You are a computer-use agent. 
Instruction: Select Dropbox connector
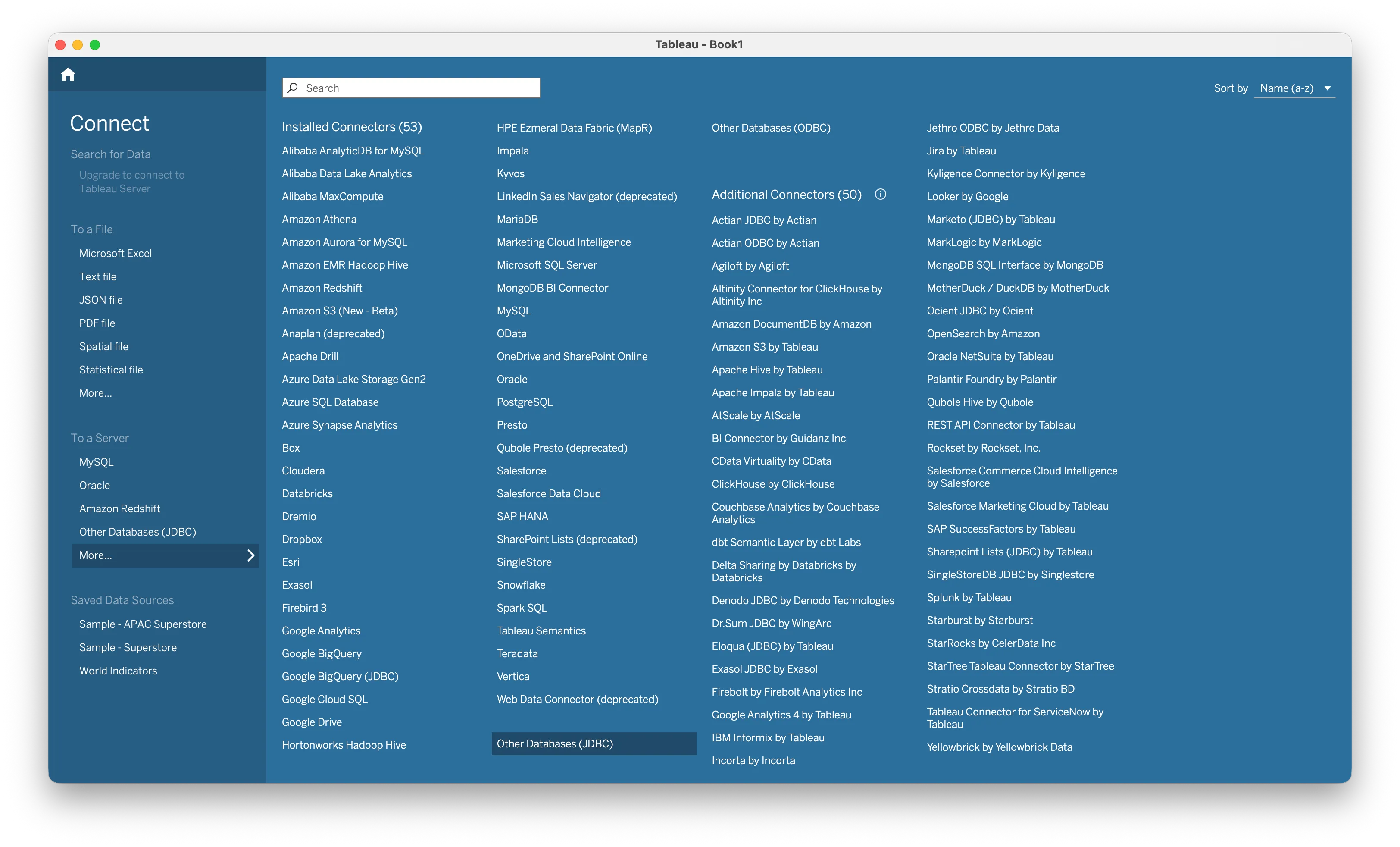click(x=302, y=539)
